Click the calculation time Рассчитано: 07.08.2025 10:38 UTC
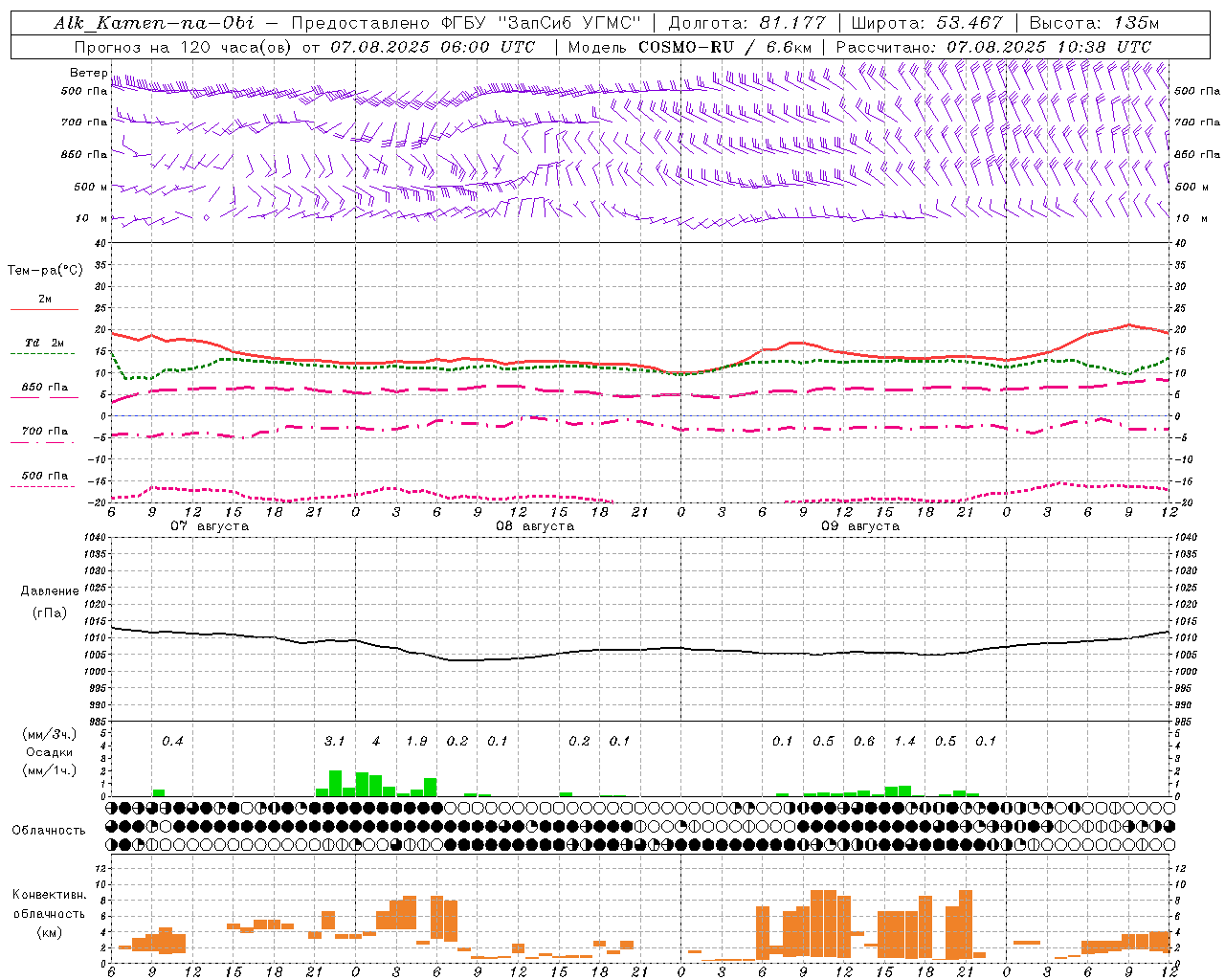The image size is (1225, 980). 993,47
